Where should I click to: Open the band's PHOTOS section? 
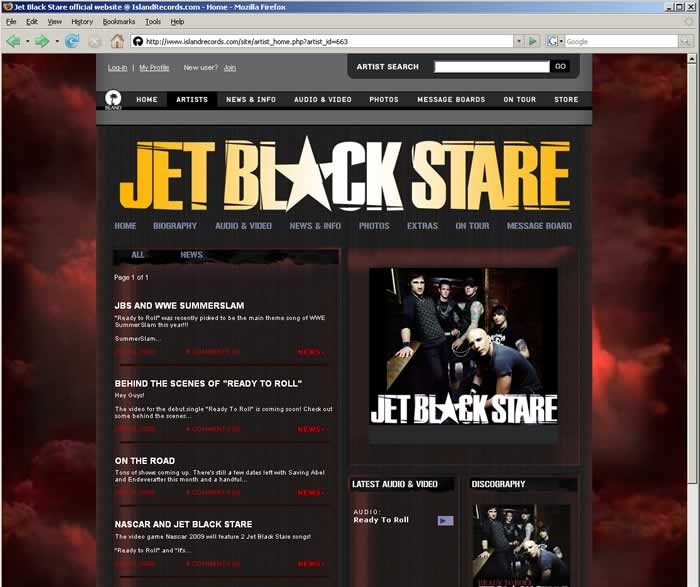tap(374, 226)
